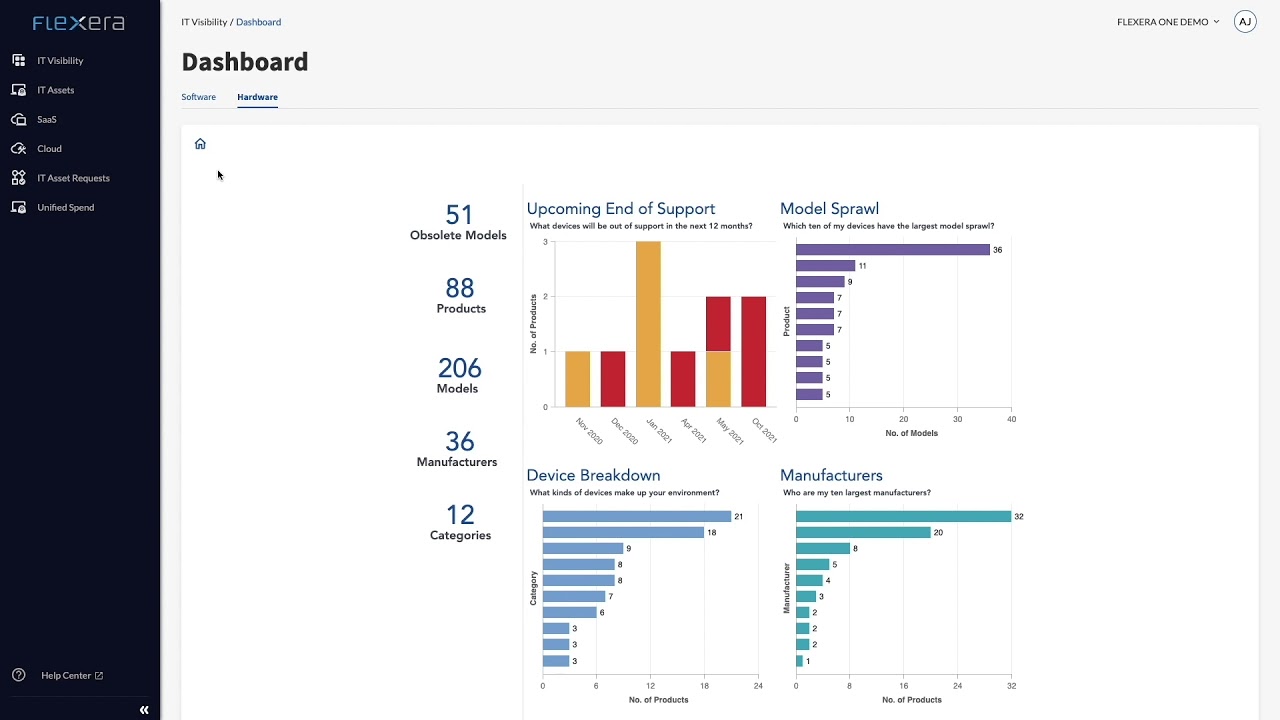Click the red segment of May 2021 bar

pos(718,324)
